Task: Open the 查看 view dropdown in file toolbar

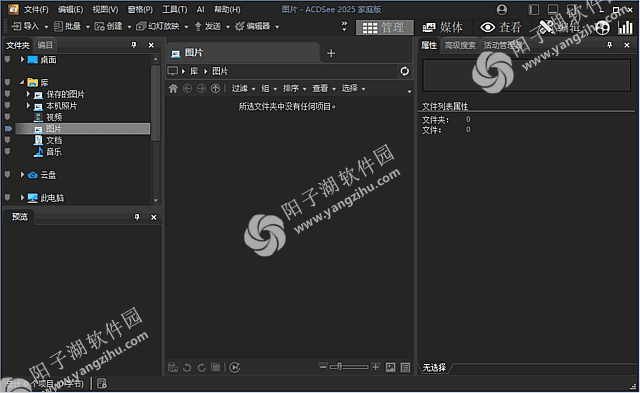Action: [324, 89]
